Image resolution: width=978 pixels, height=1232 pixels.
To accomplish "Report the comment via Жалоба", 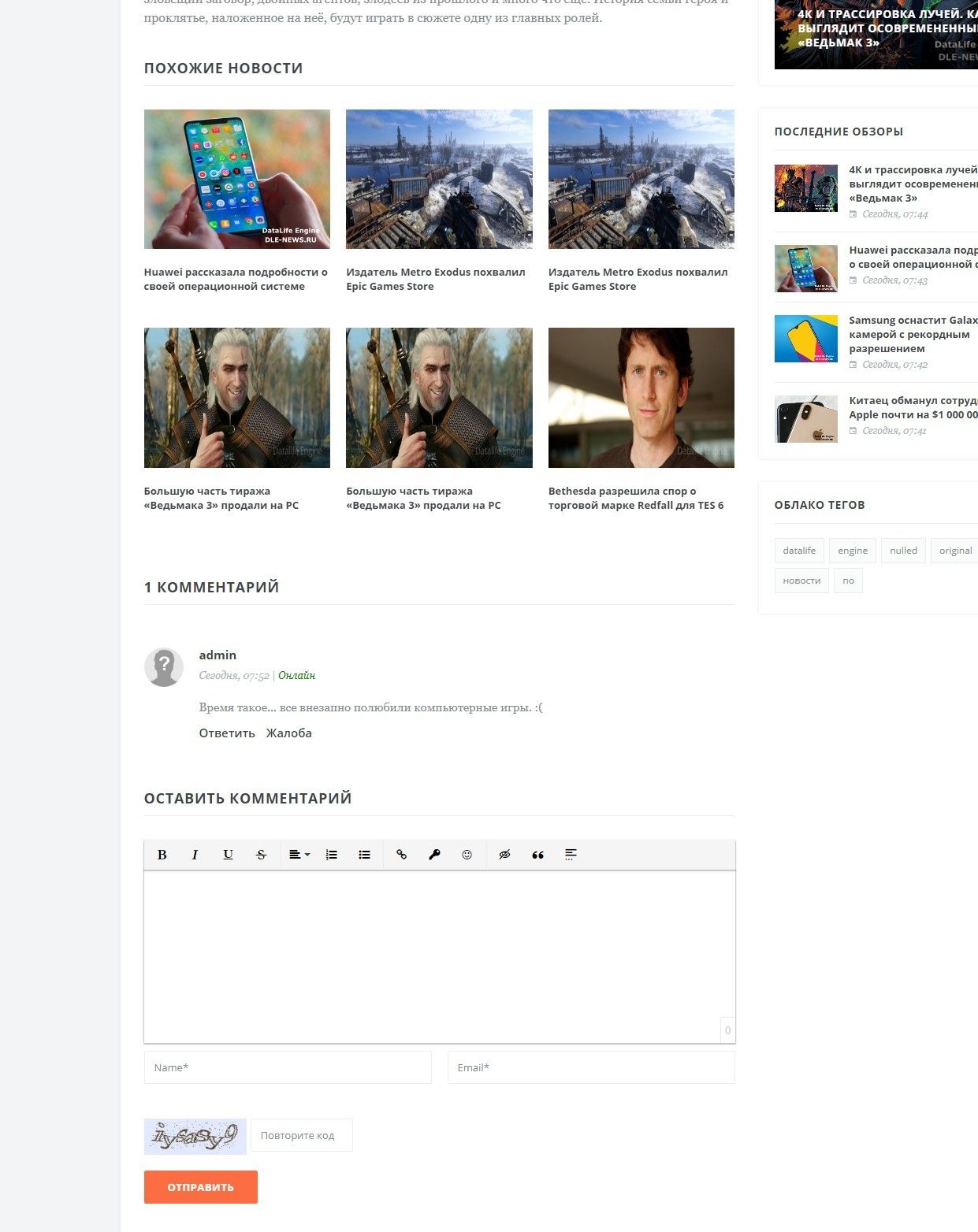I will point(288,733).
